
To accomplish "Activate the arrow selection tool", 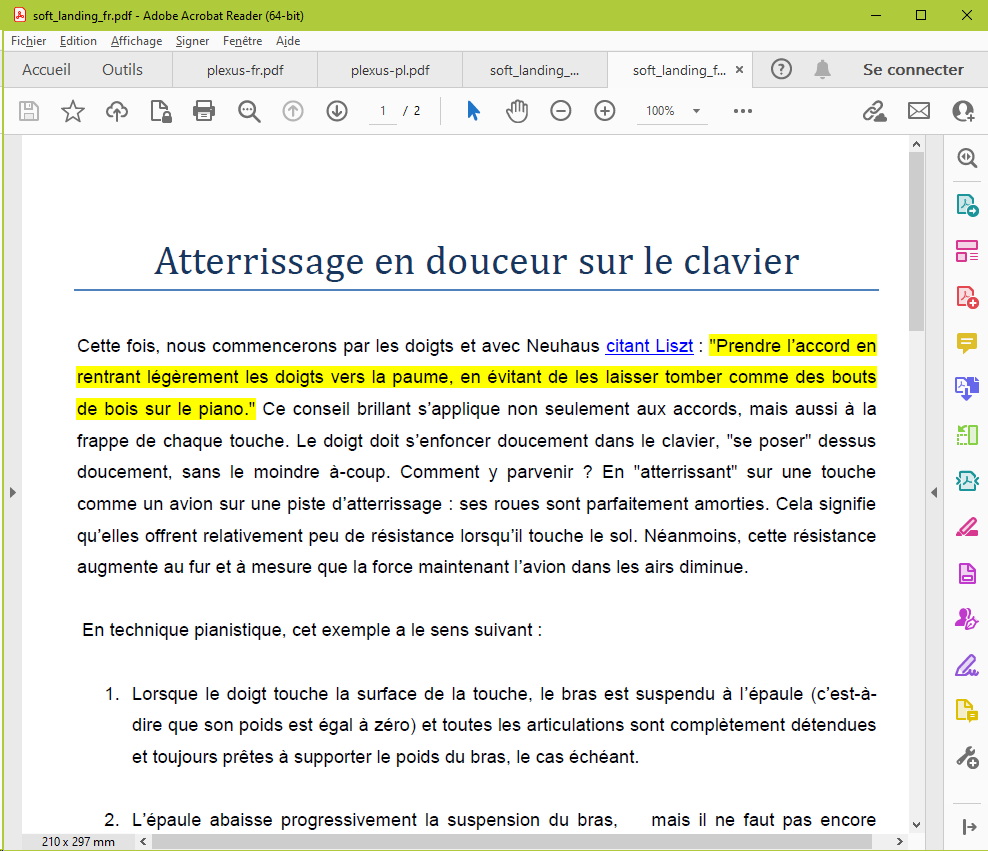I will 473,111.
